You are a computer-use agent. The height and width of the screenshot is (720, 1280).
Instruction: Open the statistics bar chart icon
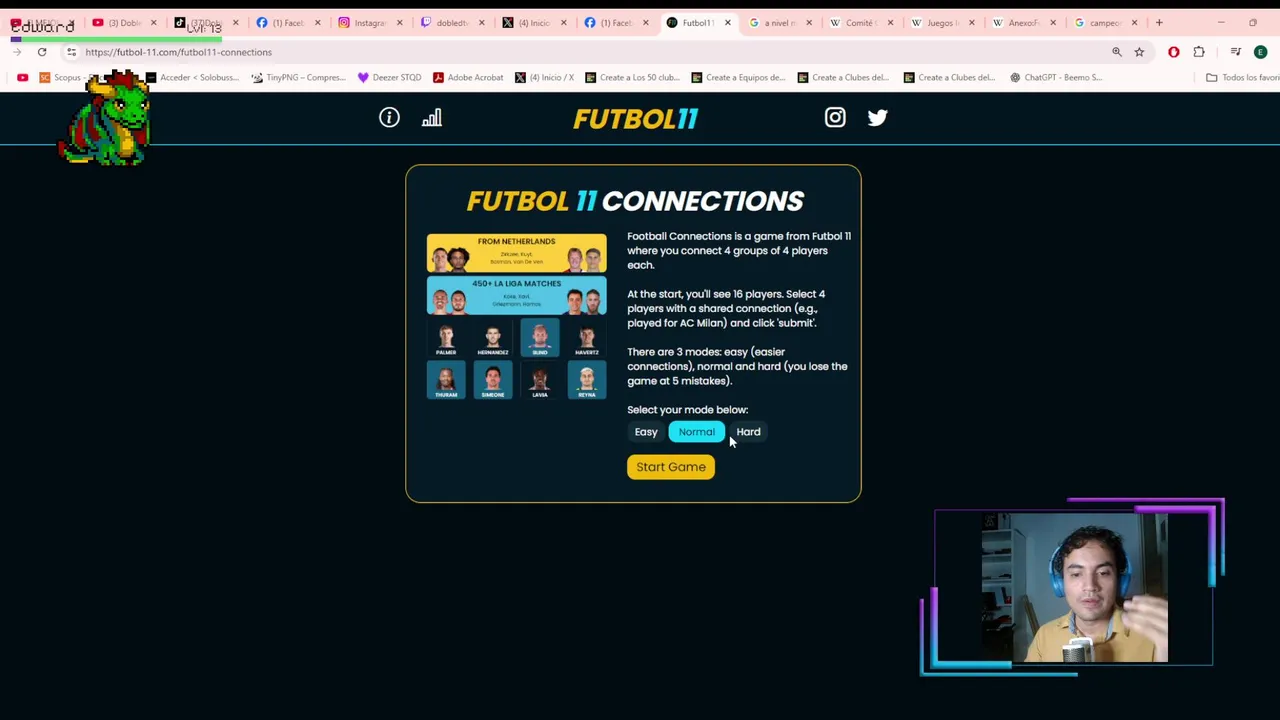click(431, 118)
